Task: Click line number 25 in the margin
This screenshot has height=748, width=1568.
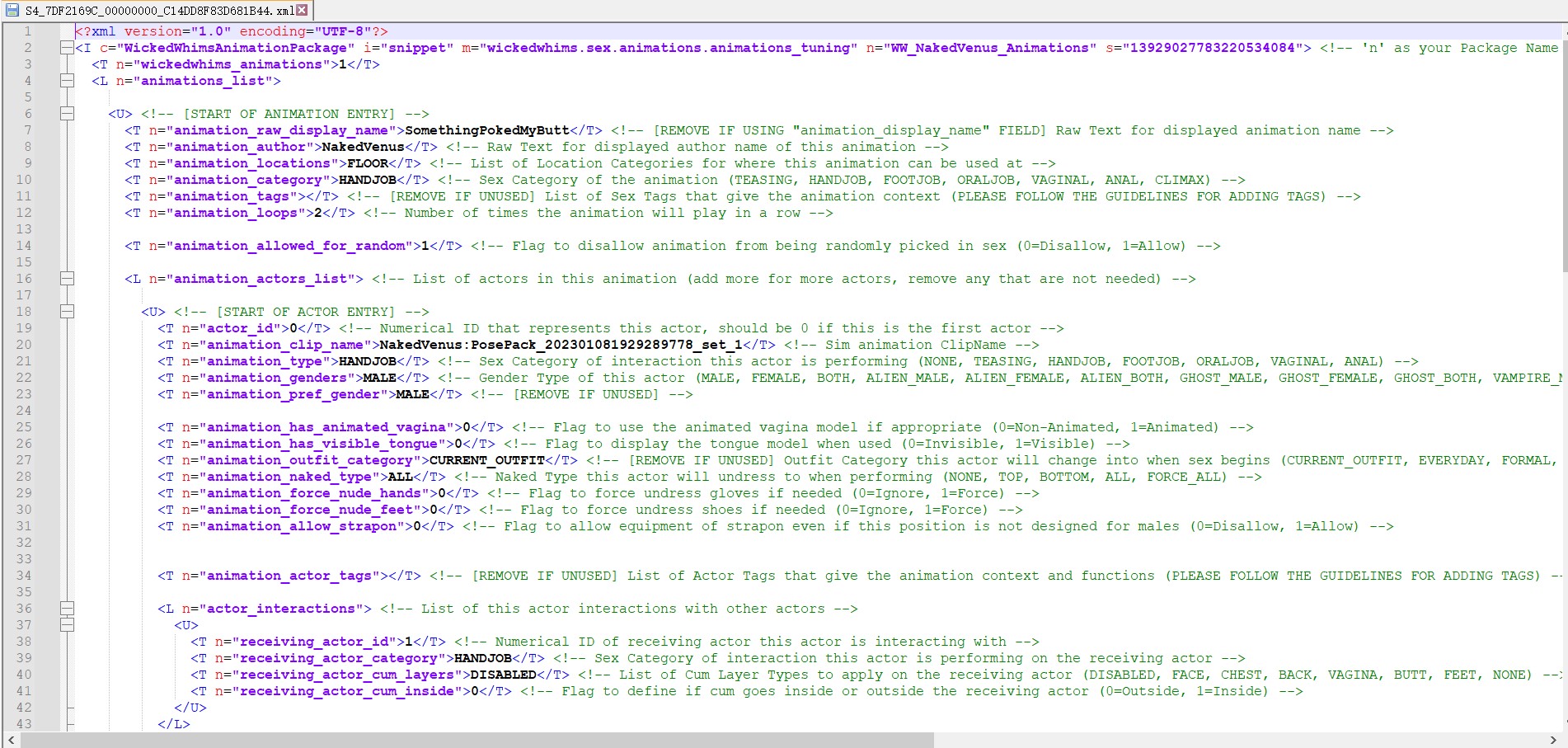Action: coord(24,427)
